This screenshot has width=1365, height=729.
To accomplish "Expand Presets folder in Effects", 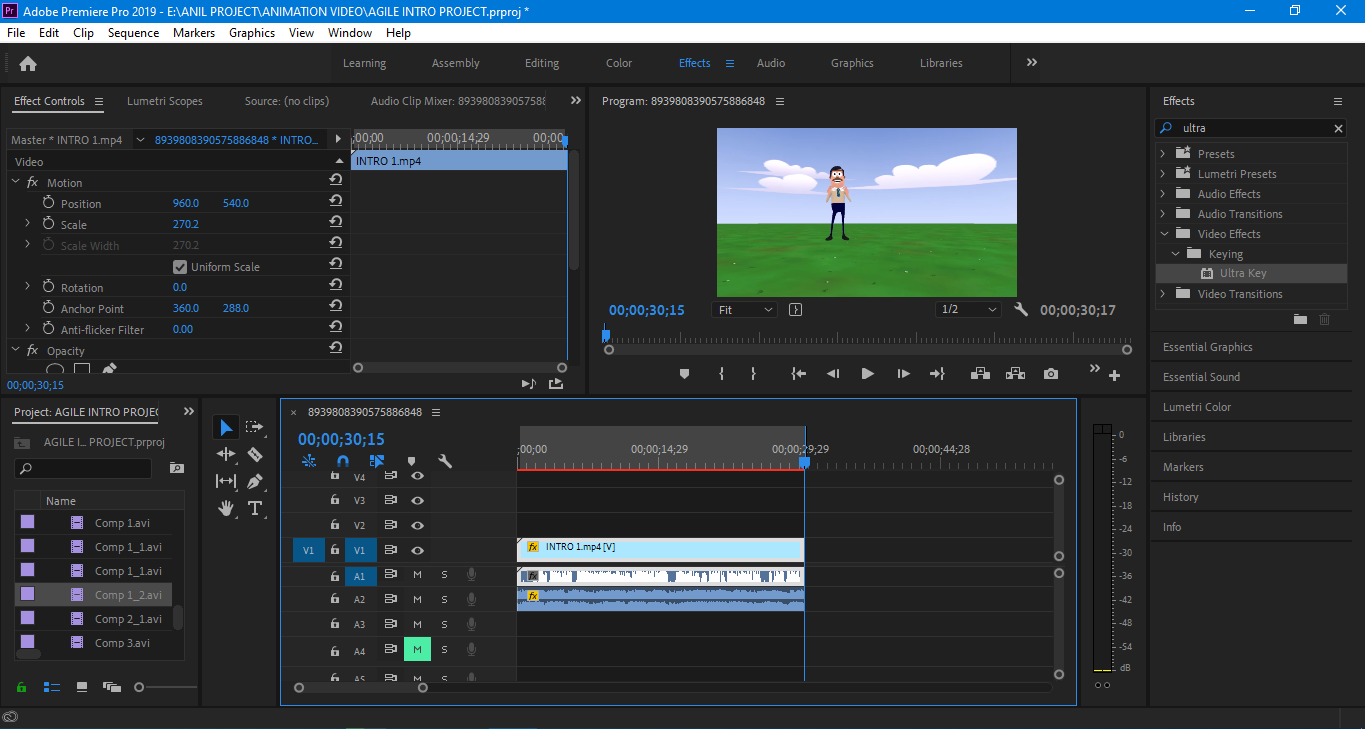I will (x=1162, y=154).
